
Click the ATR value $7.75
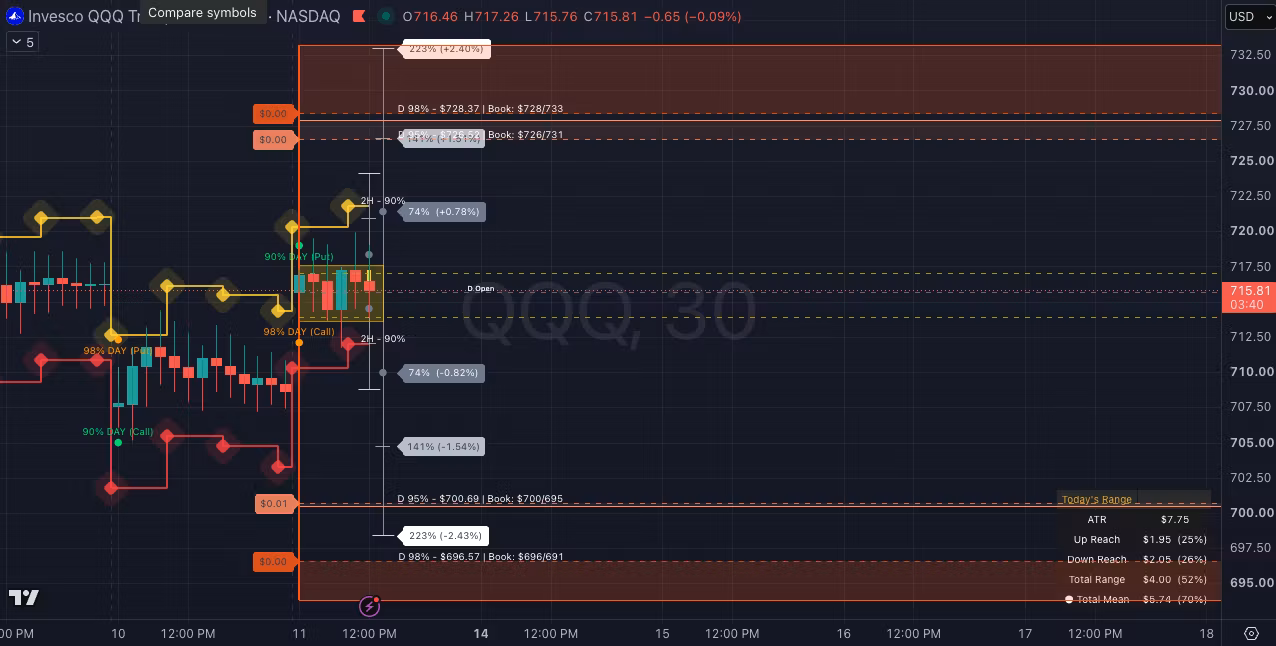click(1175, 519)
